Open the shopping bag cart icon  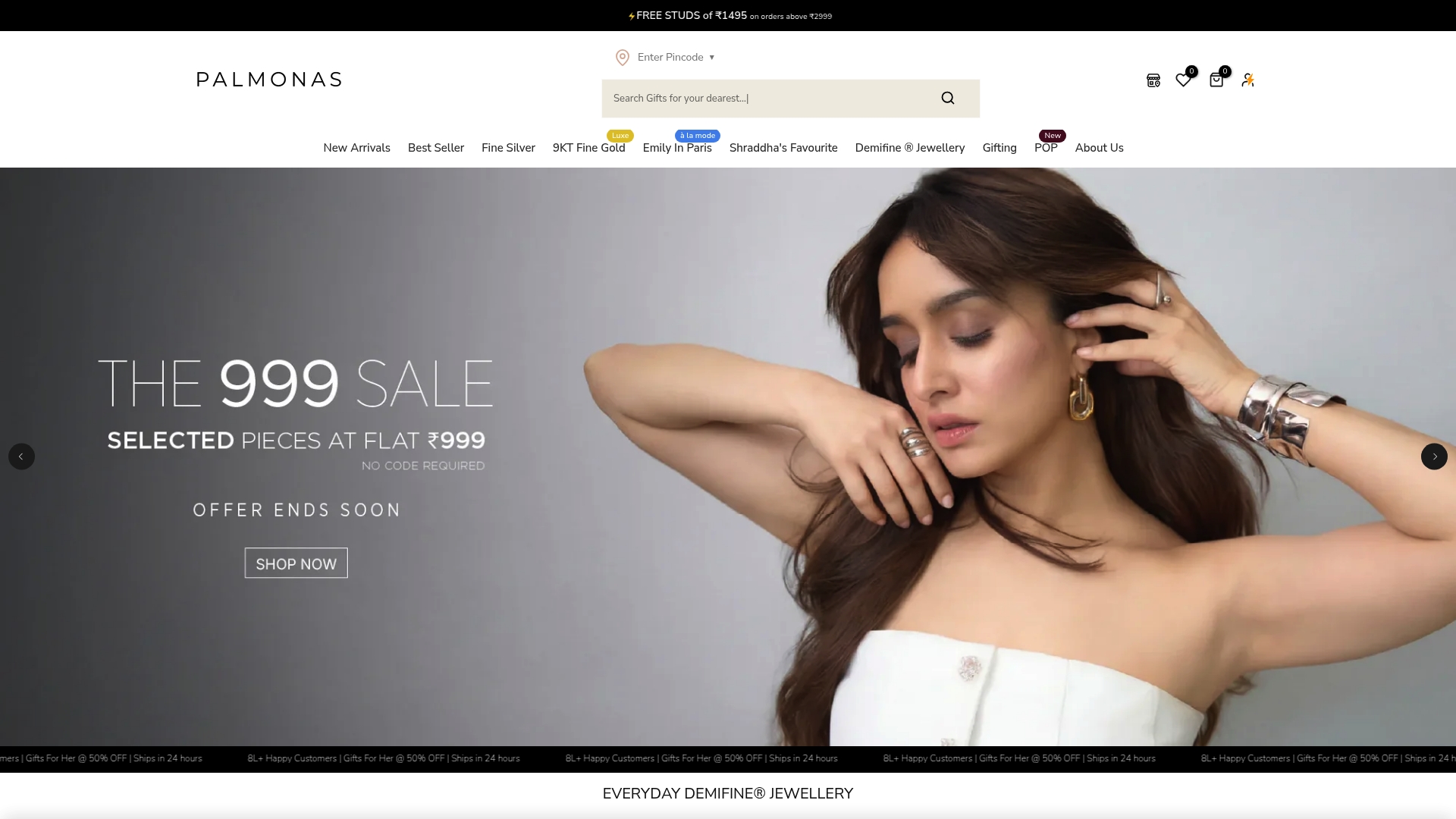click(1216, 80)
